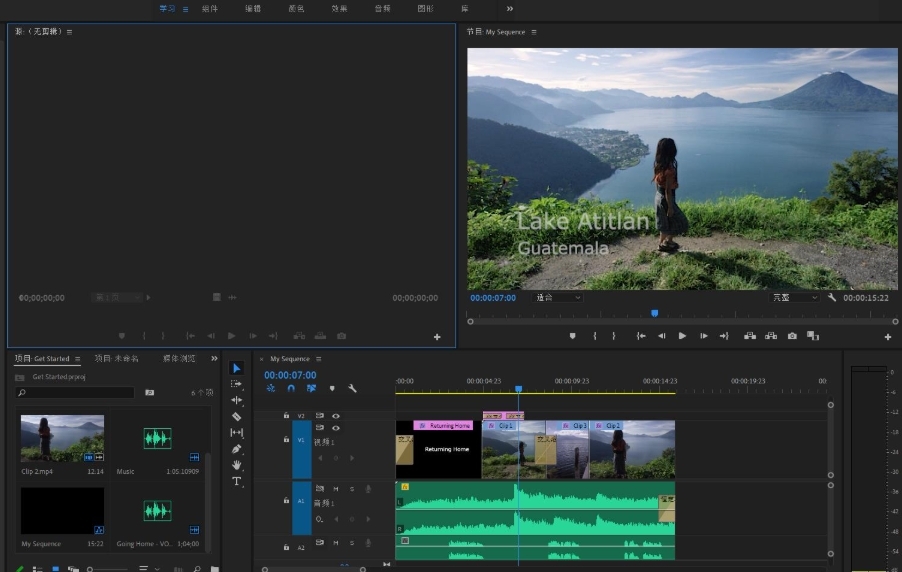Open zoom level dropdown showing 适合
This screenshot has width=902, height=572.
pos(558,298)
